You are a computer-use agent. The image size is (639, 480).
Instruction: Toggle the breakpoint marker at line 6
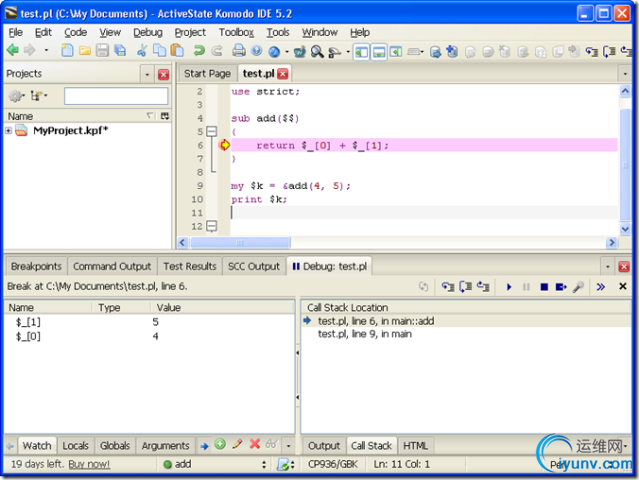pos(224,145)
